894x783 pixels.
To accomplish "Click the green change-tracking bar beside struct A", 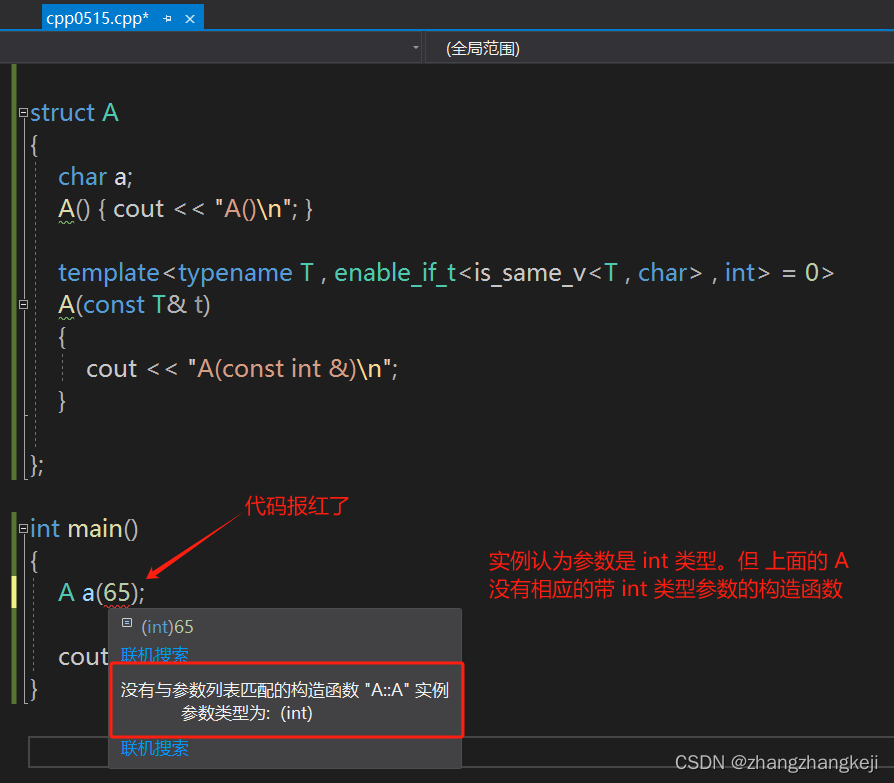I will pyautogui.click(x=13, y=113).
